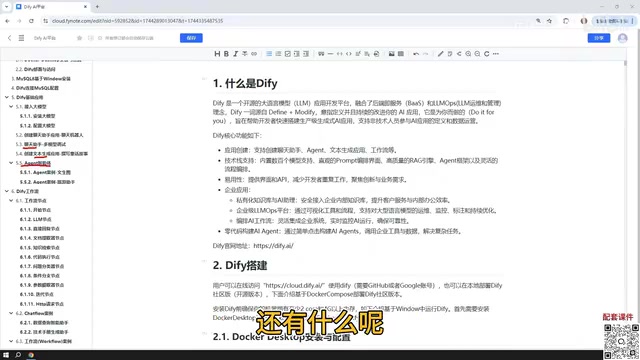
Task: Star the Dify AI note as favorite
Action: pyautogui.click(x=79, y=38)
